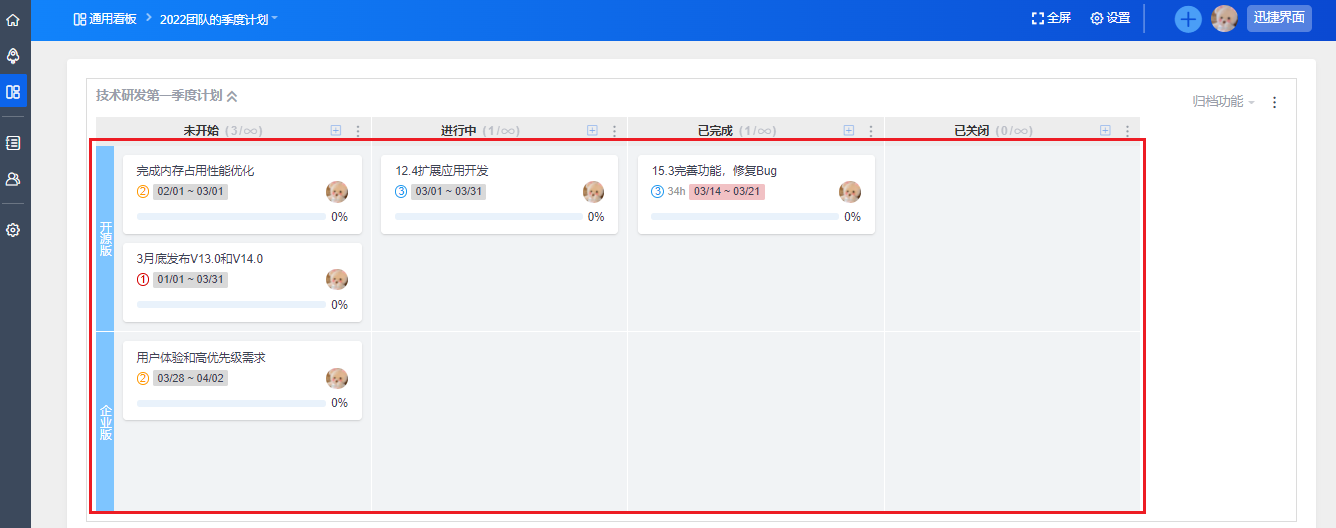Select the 企业版 swimlane label
Viewport: 1336px width, 528px height.
point(105,422)
